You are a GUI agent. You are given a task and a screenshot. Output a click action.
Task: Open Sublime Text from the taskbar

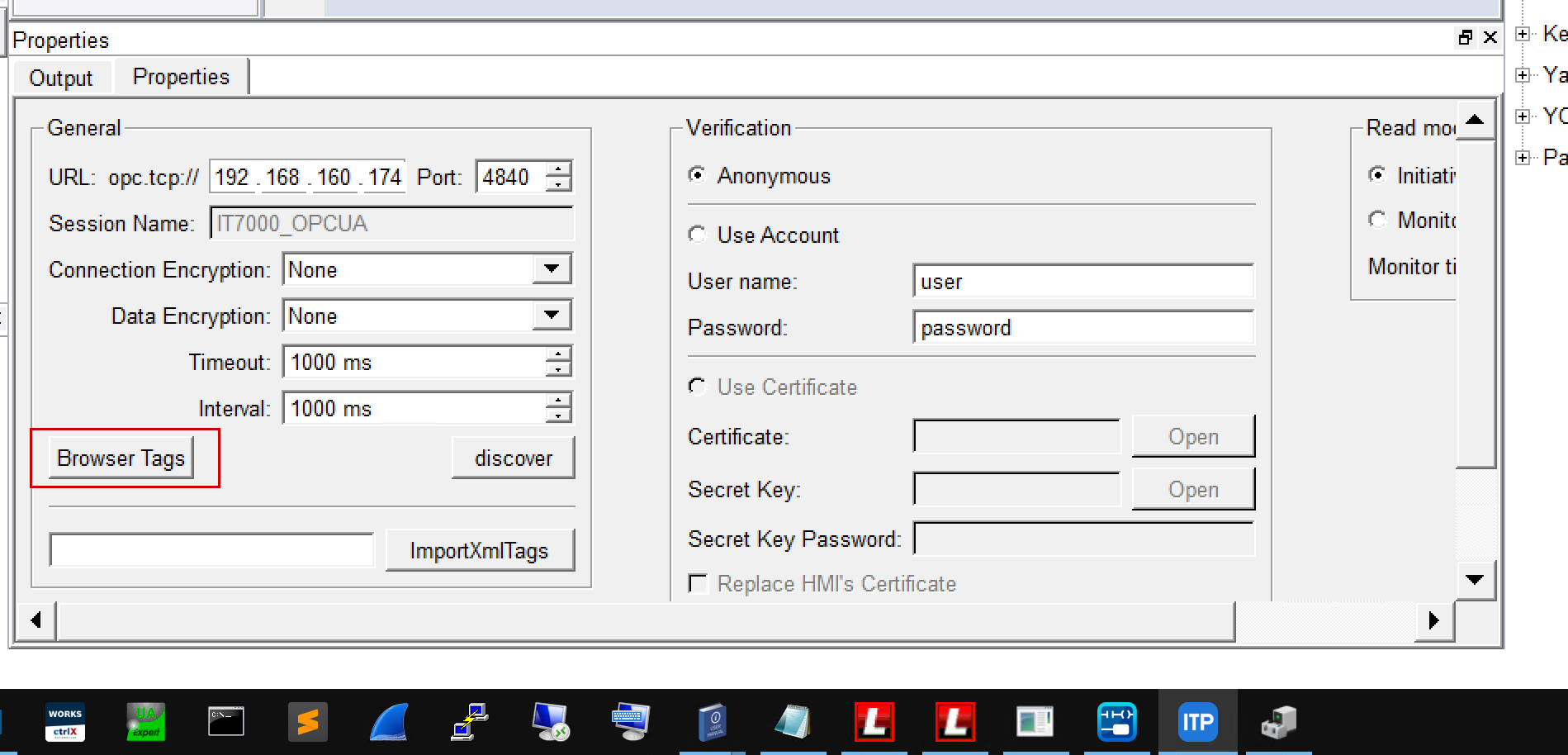click(x=307, y=722)
